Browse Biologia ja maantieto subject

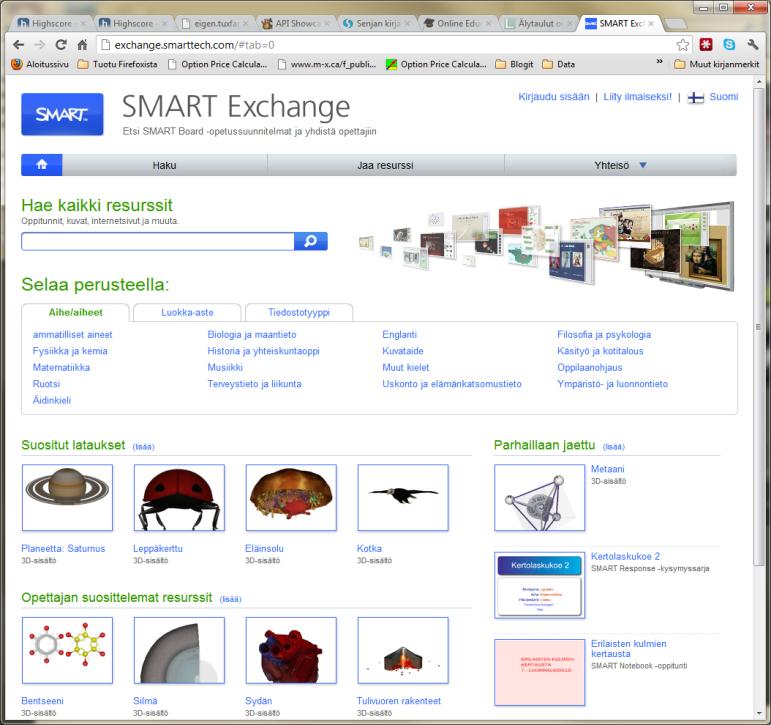[x=252, y=334]
